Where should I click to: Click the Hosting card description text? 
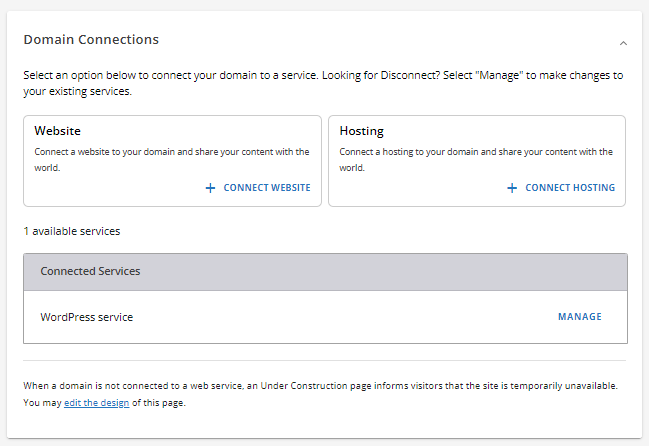point(476,159)
